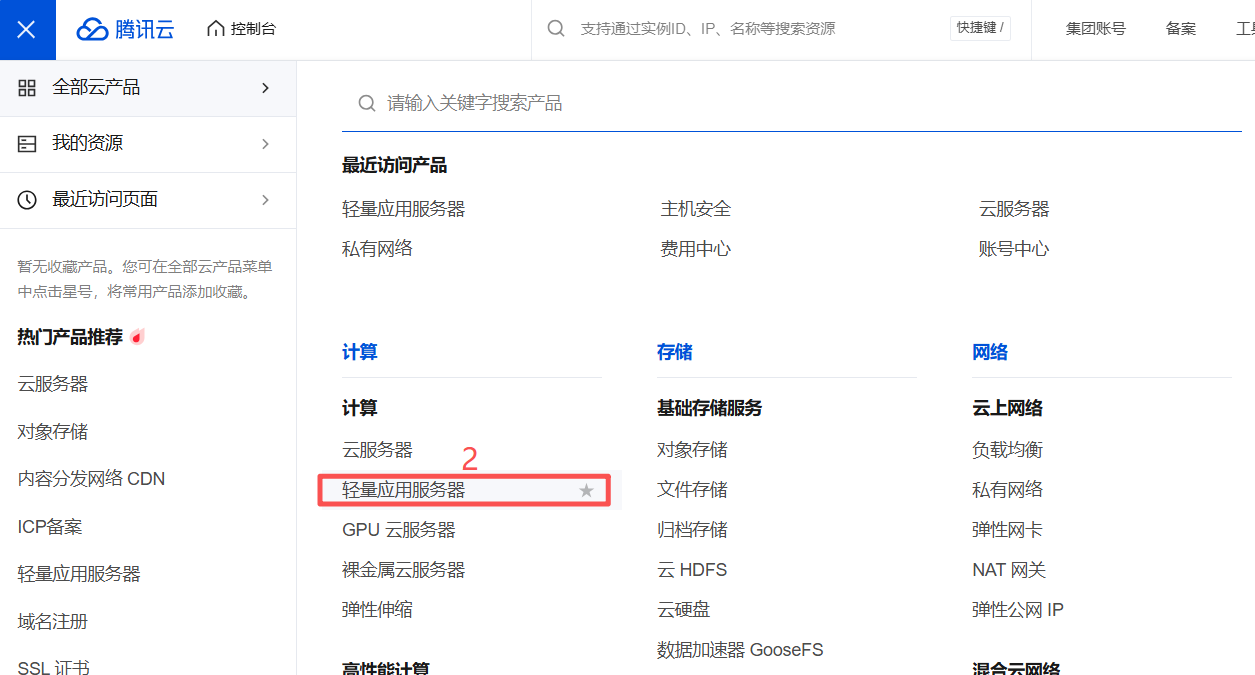Open 域名注册 in the sidebar
1255x675 pixels.
pos(53,622)
